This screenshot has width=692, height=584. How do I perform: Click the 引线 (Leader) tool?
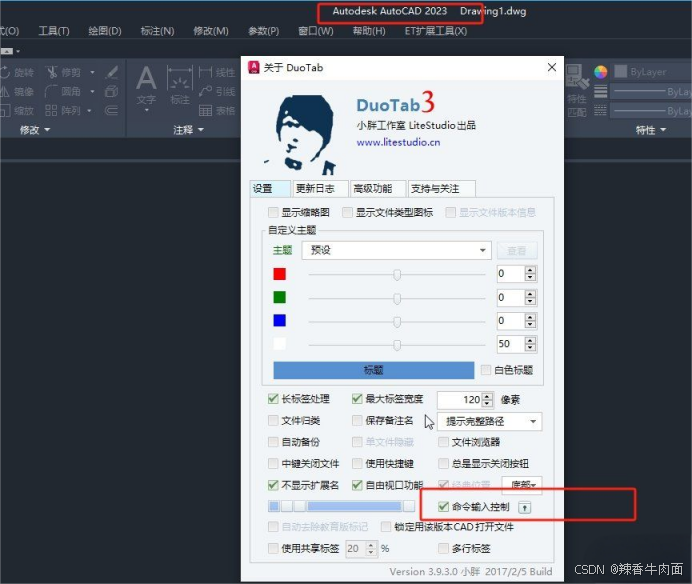tap(217, 91)
